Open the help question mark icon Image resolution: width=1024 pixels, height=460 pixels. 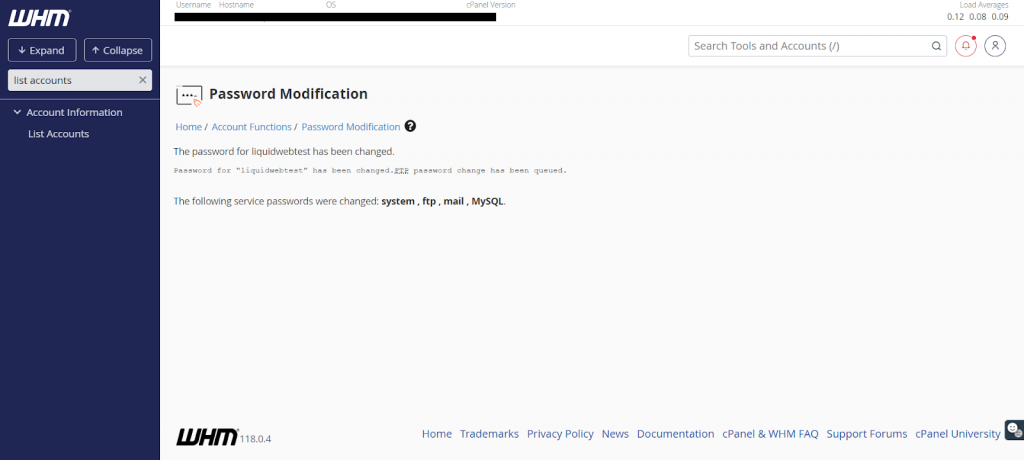pyautogui.click(x=410, y=126)
